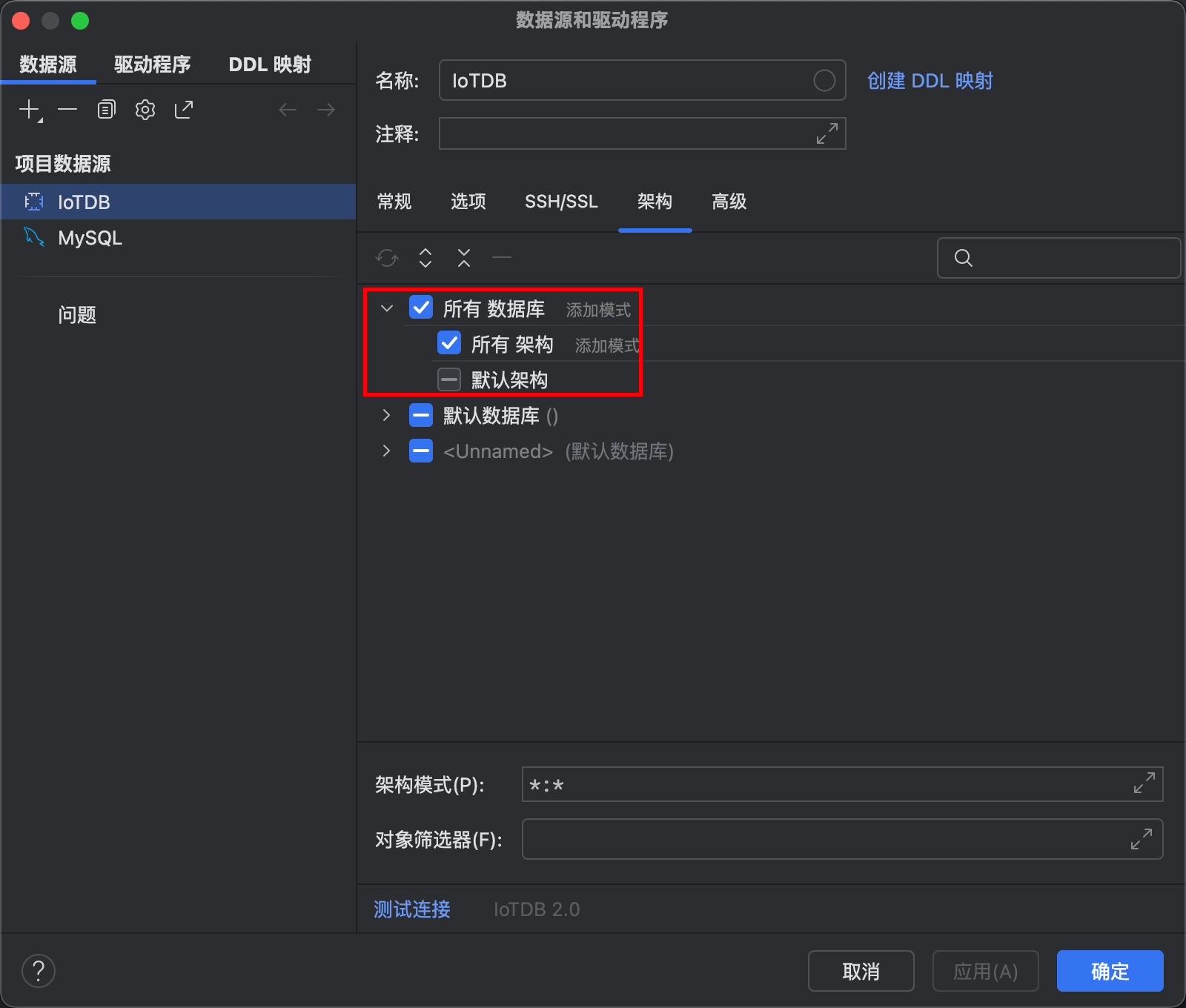The width and height of the screenshot is (1186, 1008).
Task: Expand the 默认数据库 tree node
Action: coord(387,415)
